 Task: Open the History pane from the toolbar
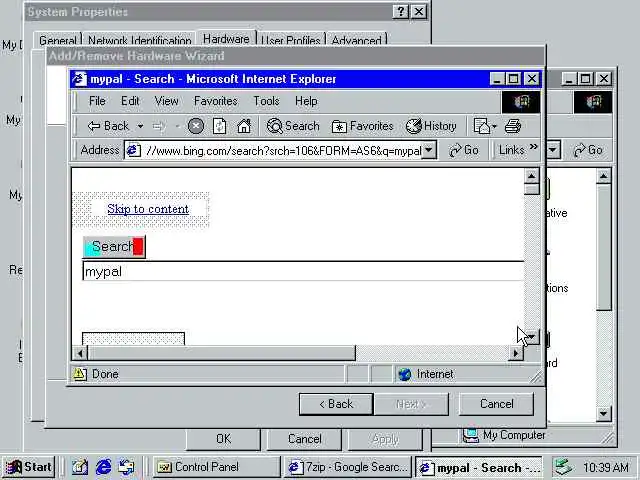(x=431, y=126)
